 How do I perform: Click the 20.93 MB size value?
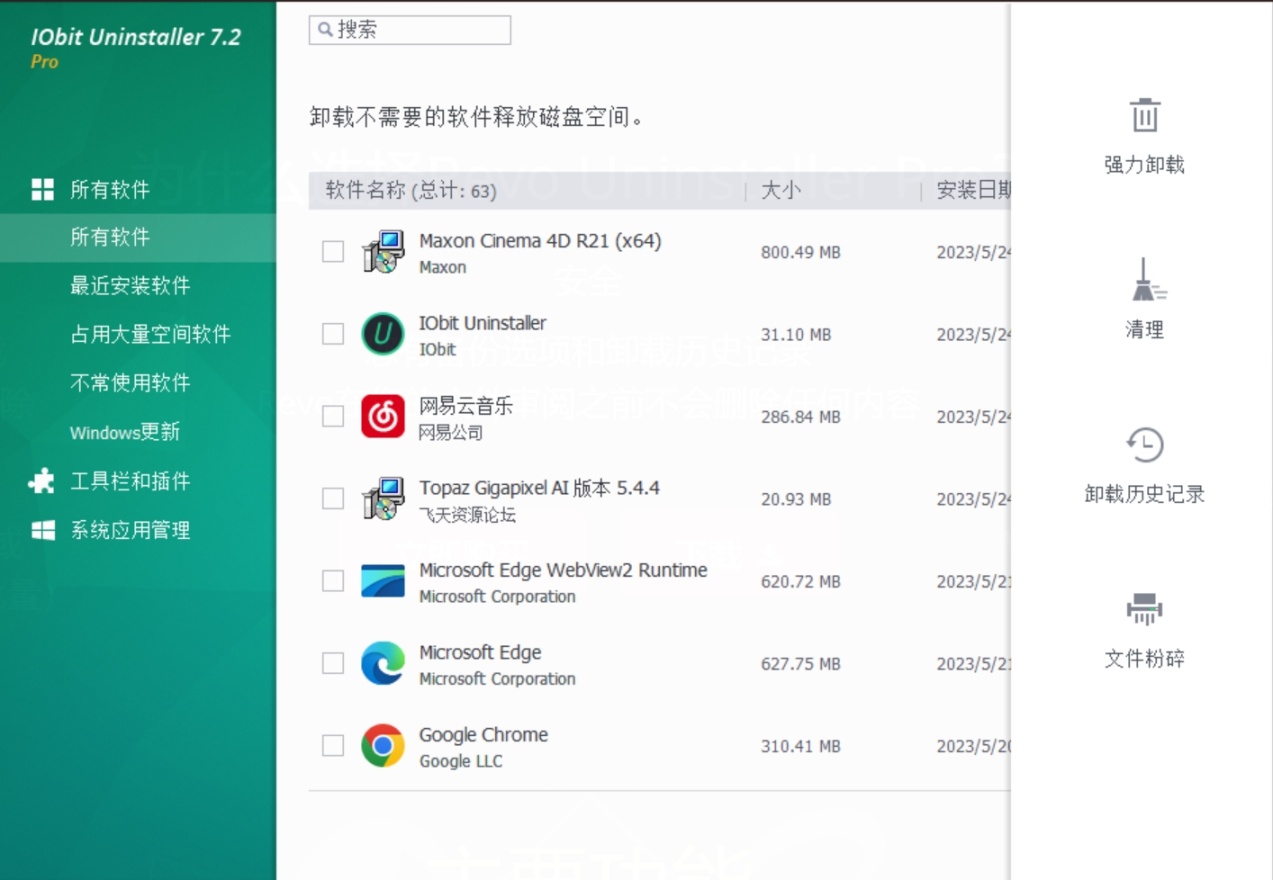[796, 499]
